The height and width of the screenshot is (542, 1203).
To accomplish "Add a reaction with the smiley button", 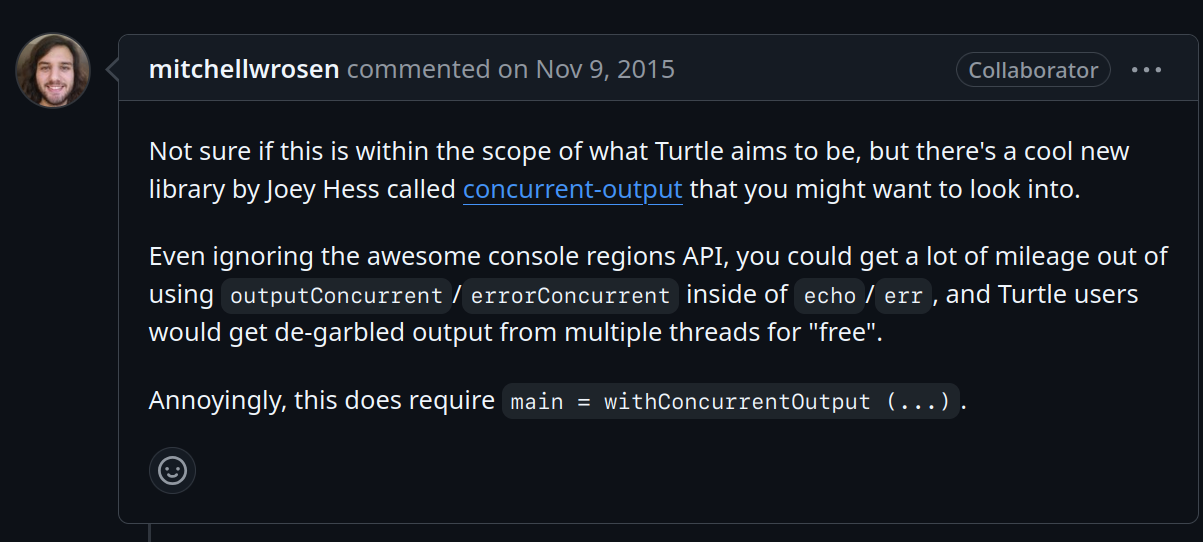I will (172, 470).
